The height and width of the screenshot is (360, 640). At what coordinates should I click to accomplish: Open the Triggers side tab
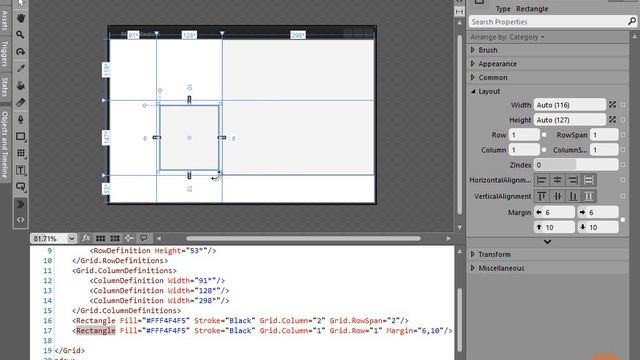4,53
